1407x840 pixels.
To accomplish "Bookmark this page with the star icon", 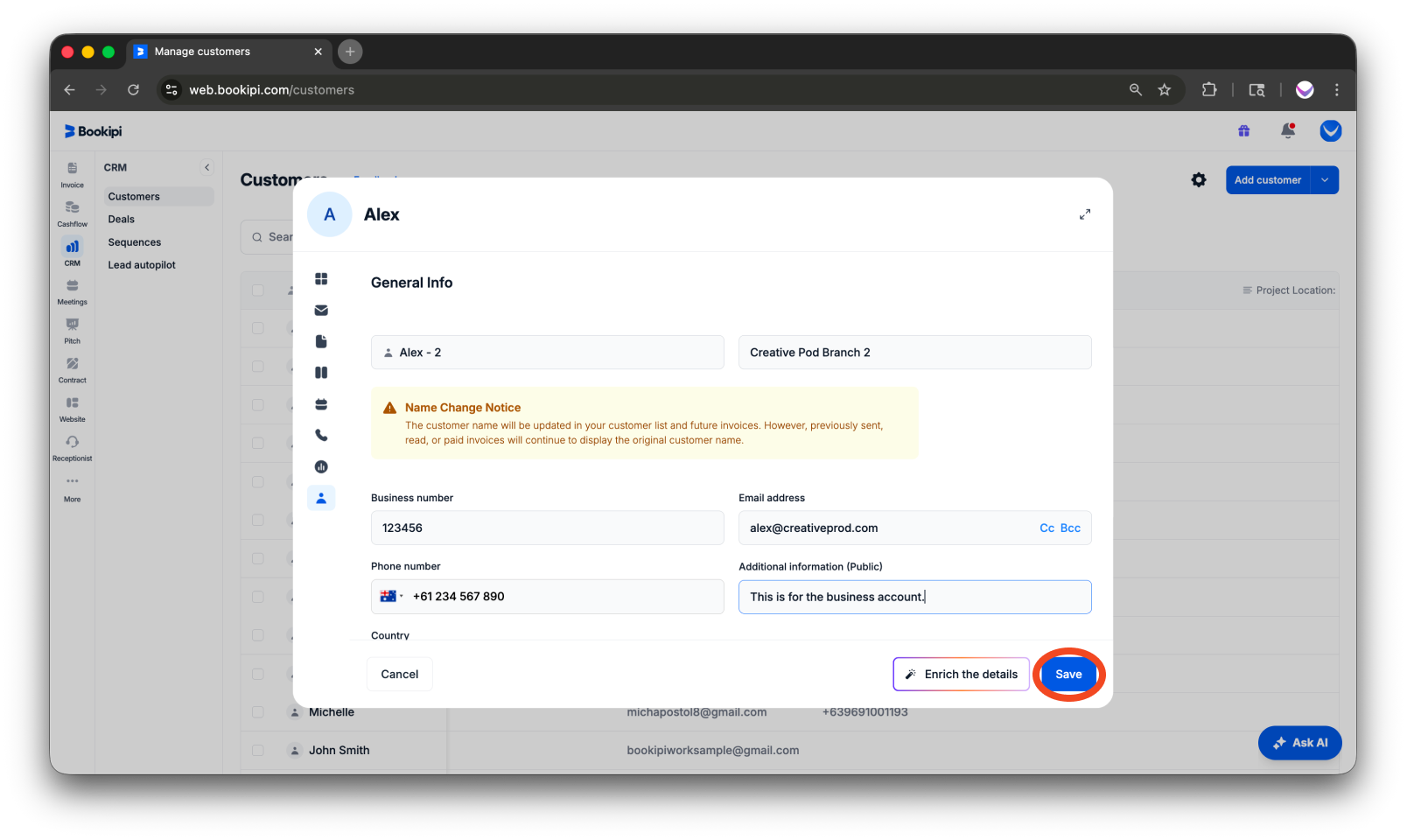I will 1164,89.
